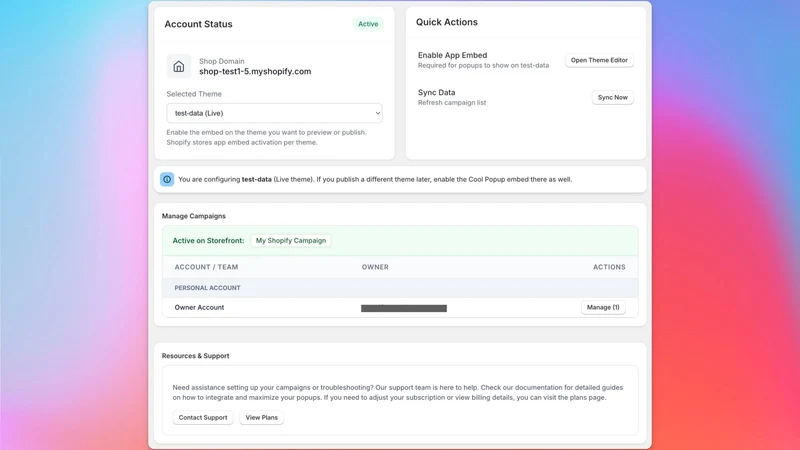Click the shop domain house icon
800x450 pixels.
(179, 66)
